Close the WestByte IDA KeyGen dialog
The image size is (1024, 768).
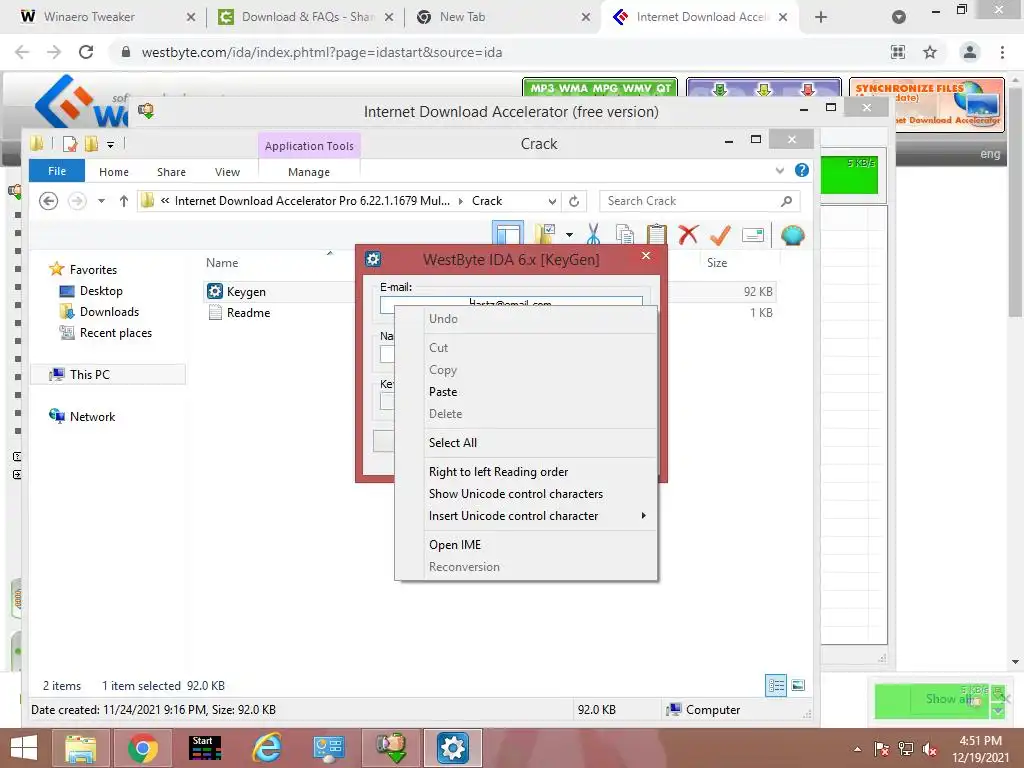coord(646,256)
